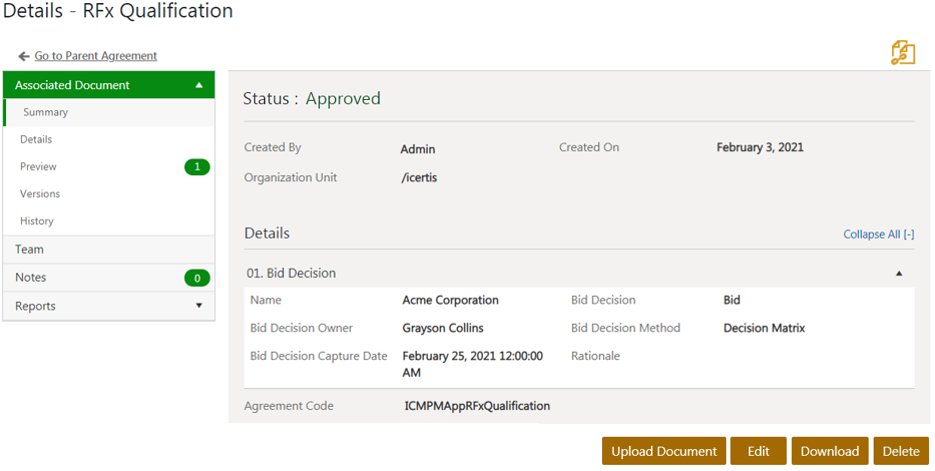Select Versions in the sidebar

click(40, 194)
